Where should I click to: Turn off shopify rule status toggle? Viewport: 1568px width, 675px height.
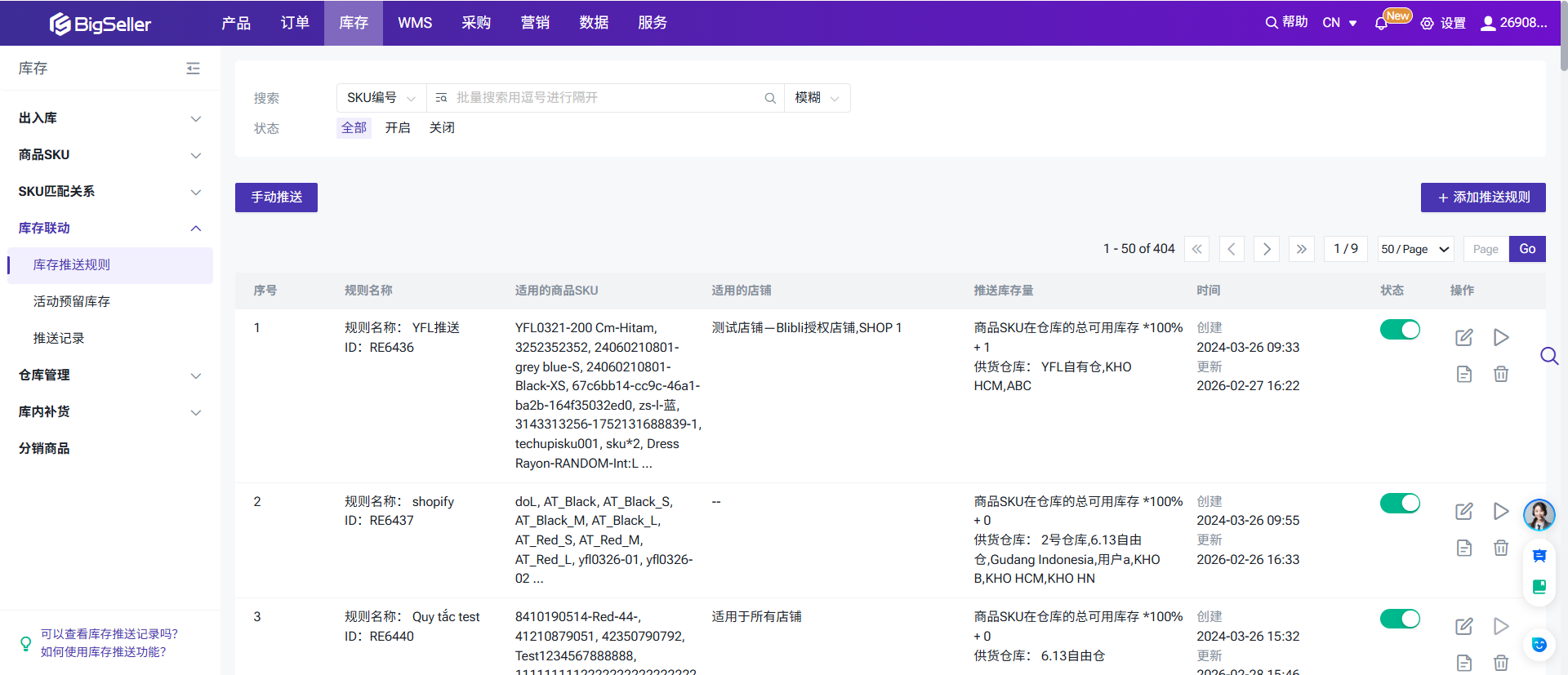tap(1400, 503)
